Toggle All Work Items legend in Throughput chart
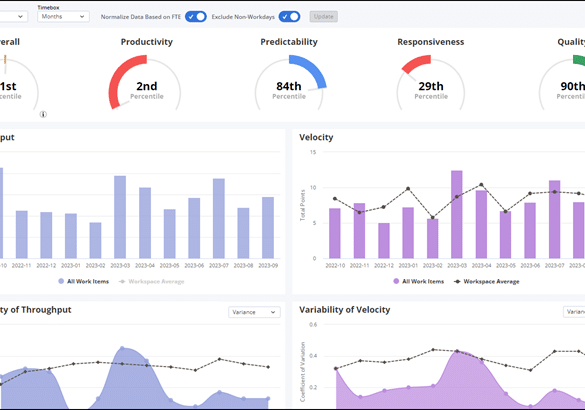 click(x=84, y=281)
